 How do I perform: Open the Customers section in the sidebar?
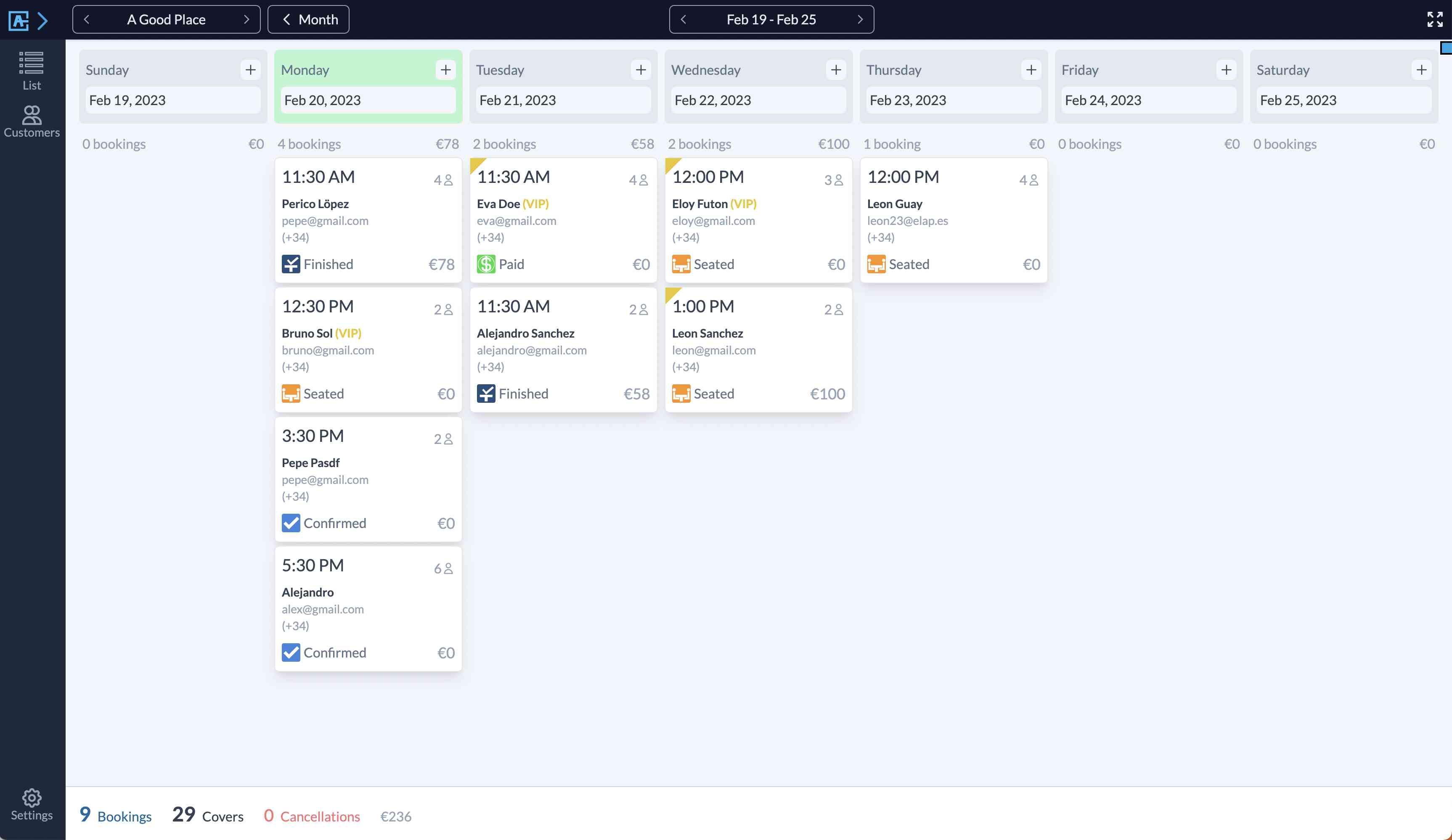(32, 122)
